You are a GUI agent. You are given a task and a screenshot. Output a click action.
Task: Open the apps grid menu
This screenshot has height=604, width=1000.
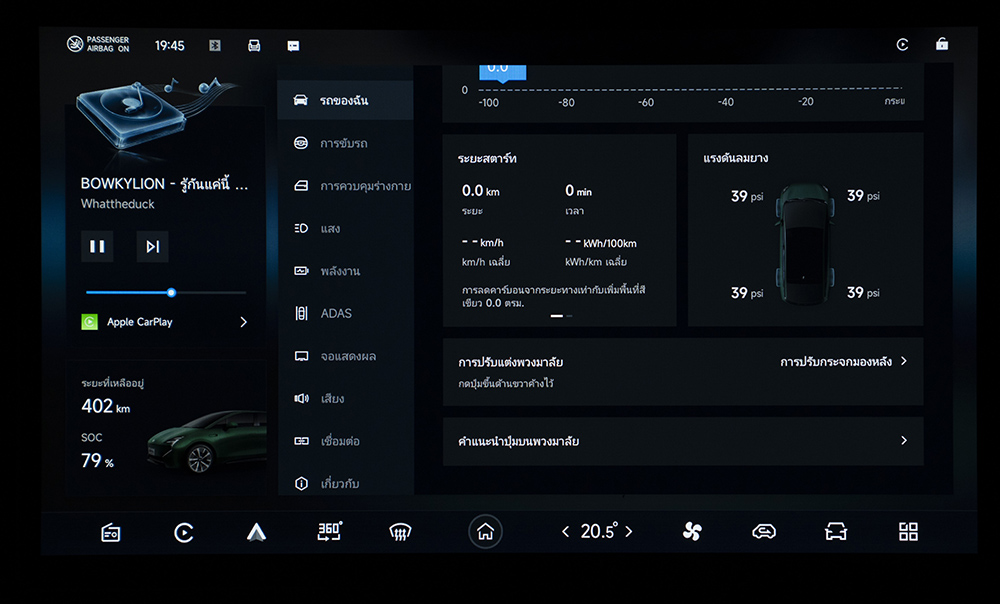tap(908, 532)
